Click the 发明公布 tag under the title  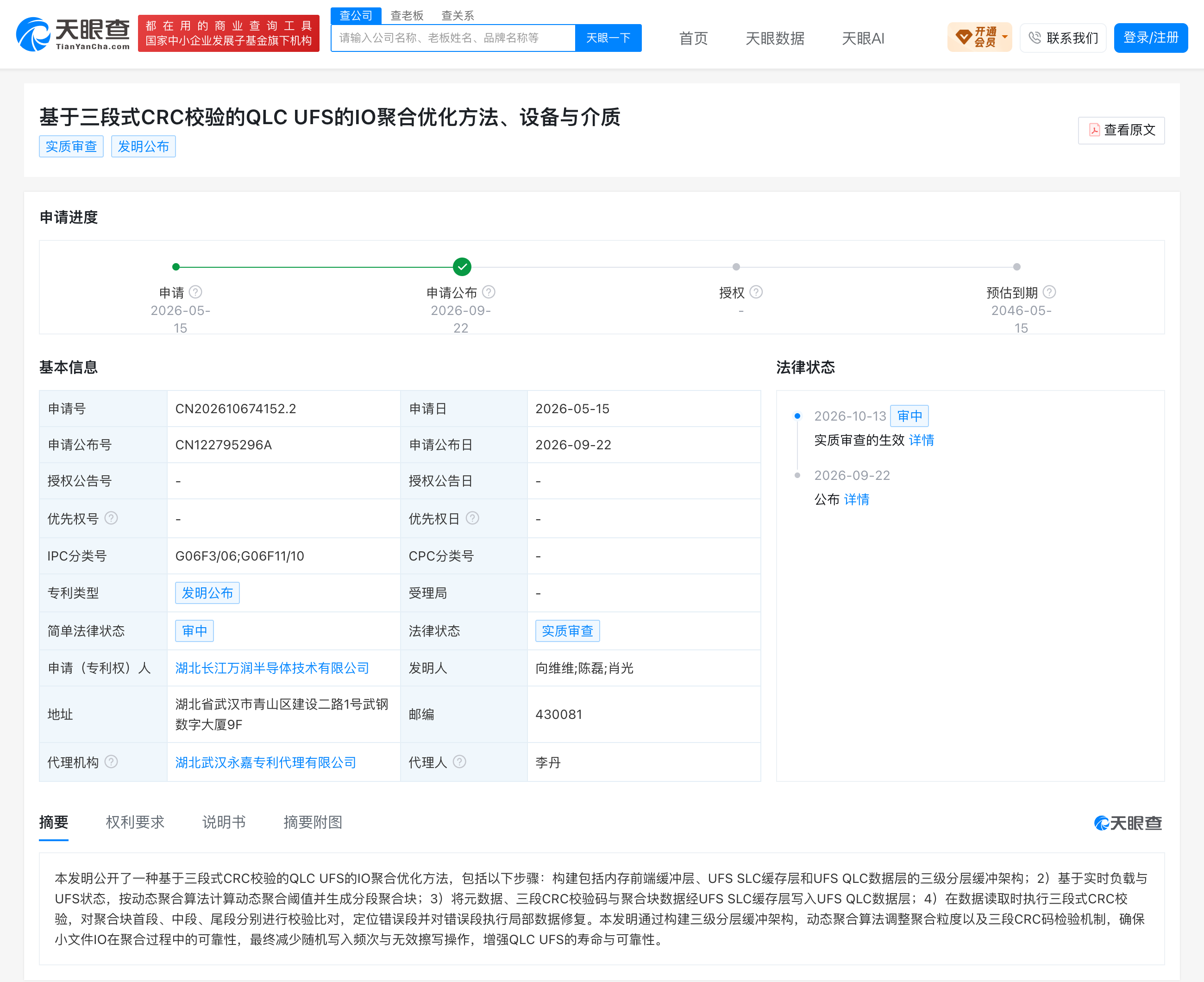[144, 146]
